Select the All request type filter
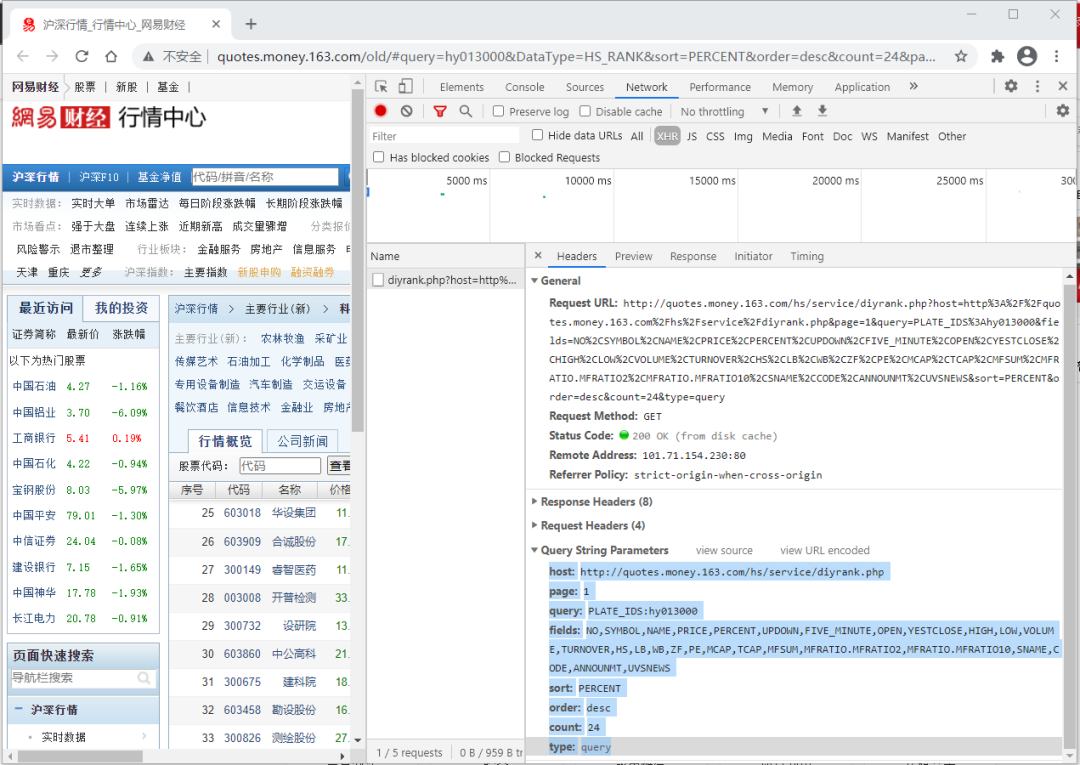This screenshot has width=1080, height=765. tap(637, 136)
